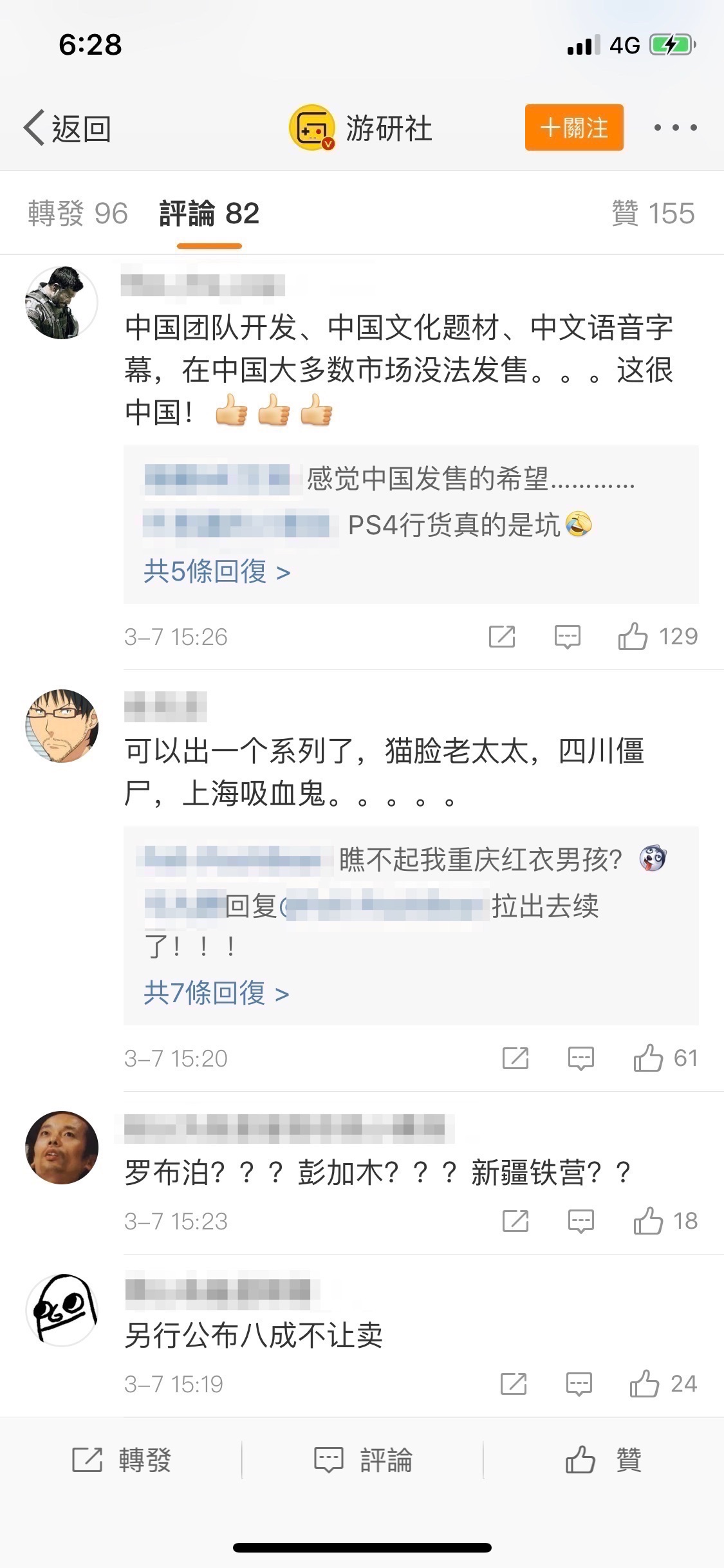Image resolution: width=724 pixels, height=1568 pixels.
Task: Tap reply icon on the 3-7 15:26 comment
Action: pyautogui.click(x=567, y=637)
